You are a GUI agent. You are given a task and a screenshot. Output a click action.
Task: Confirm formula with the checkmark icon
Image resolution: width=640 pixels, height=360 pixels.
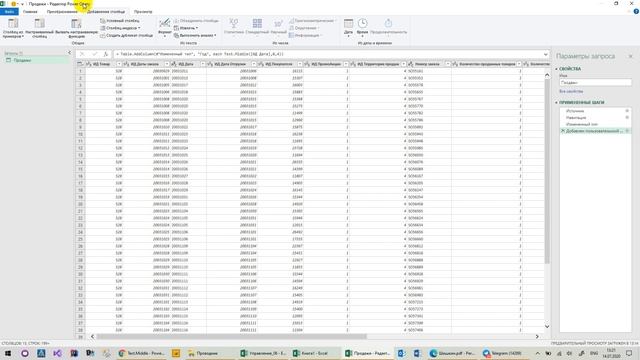click(x=94, y=54)
